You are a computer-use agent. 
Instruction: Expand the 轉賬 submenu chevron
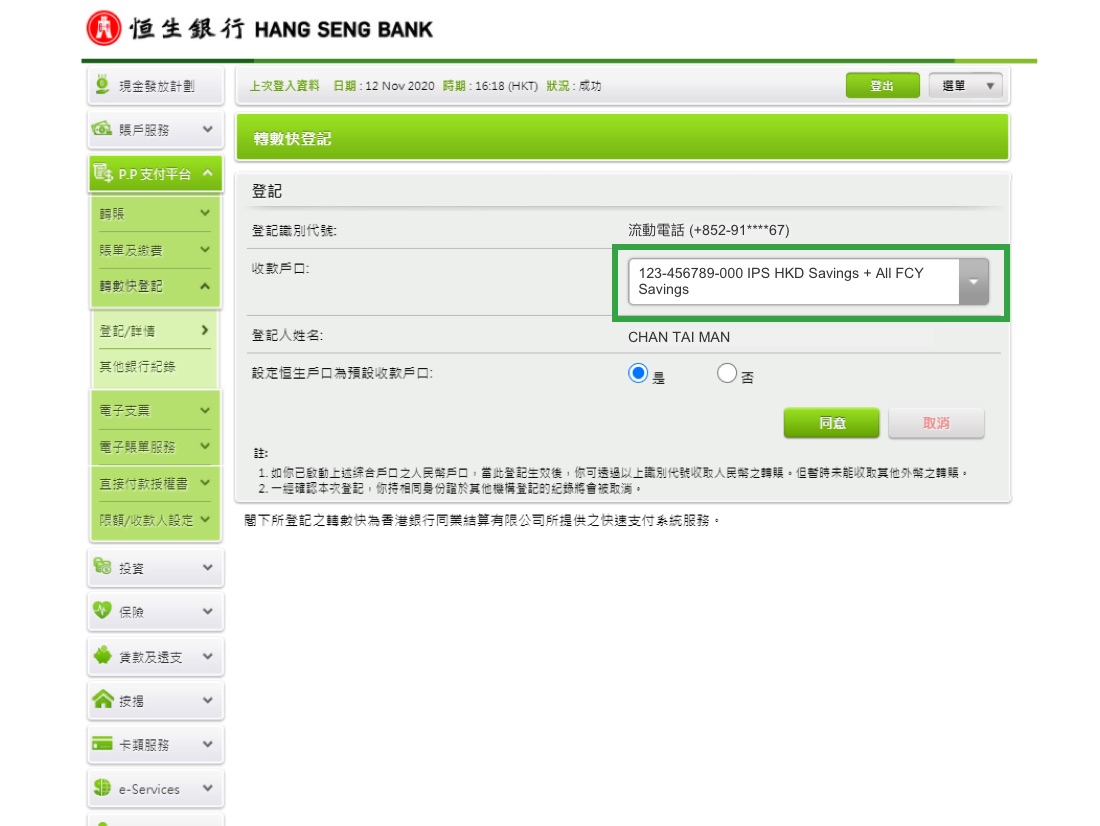(205, 213)
